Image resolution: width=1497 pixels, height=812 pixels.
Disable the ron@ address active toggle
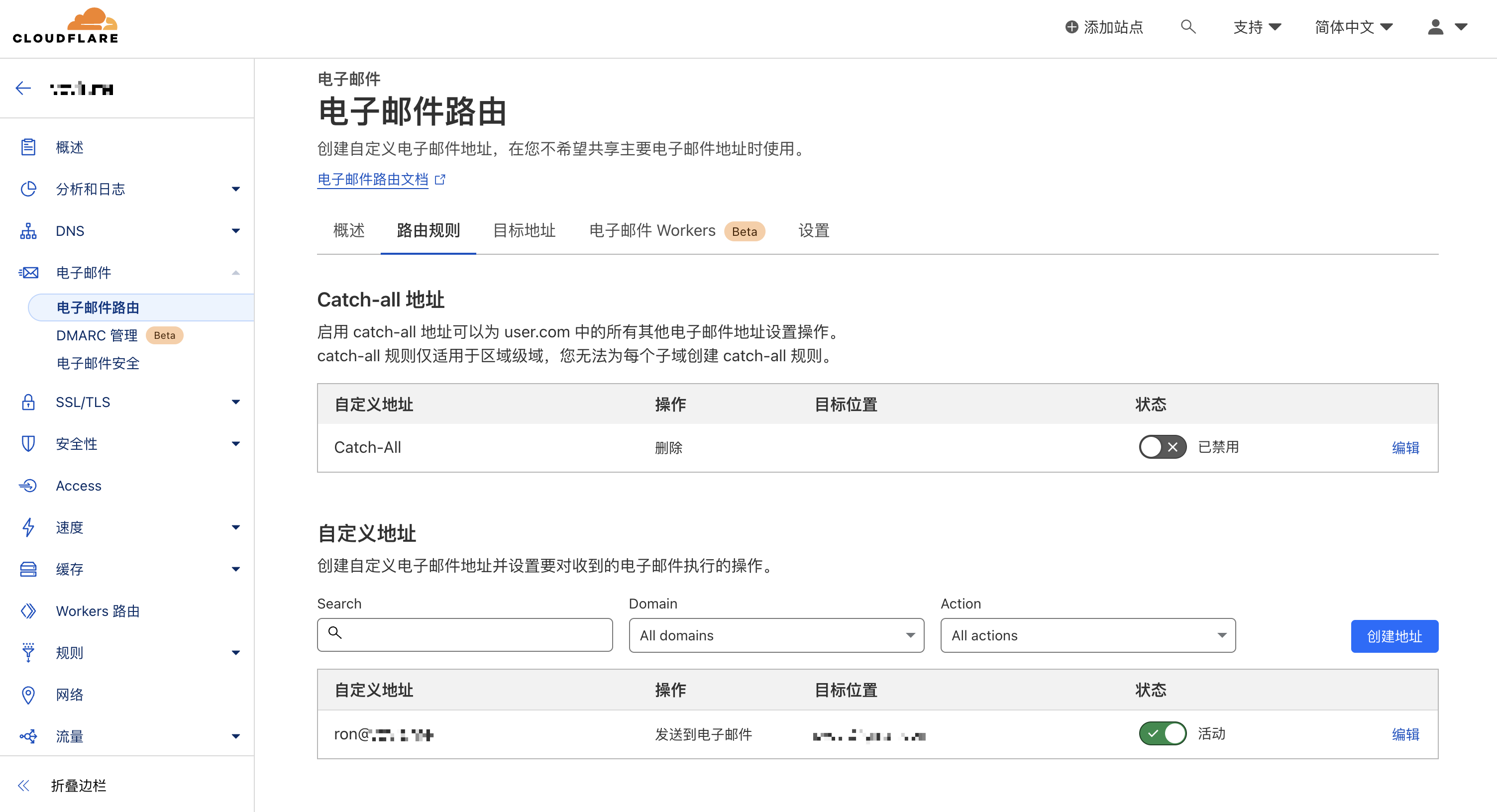tap(1162, 733)
